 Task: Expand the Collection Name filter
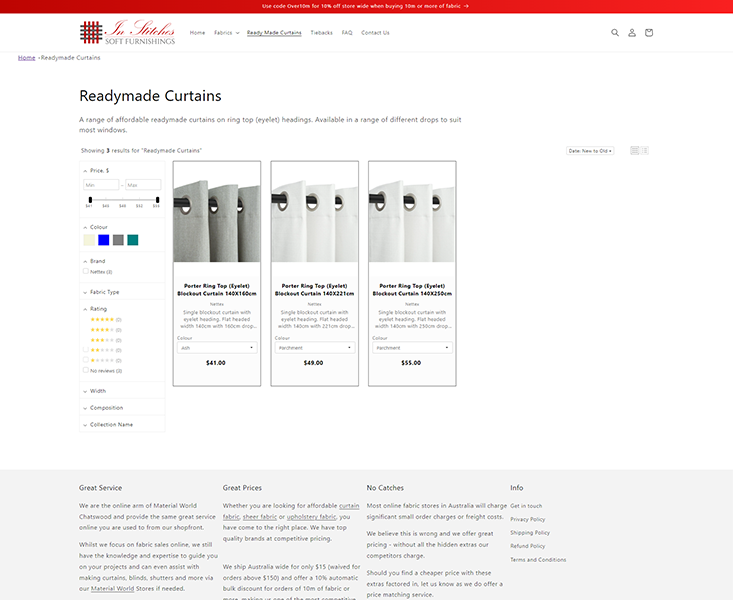coord(108,425)
